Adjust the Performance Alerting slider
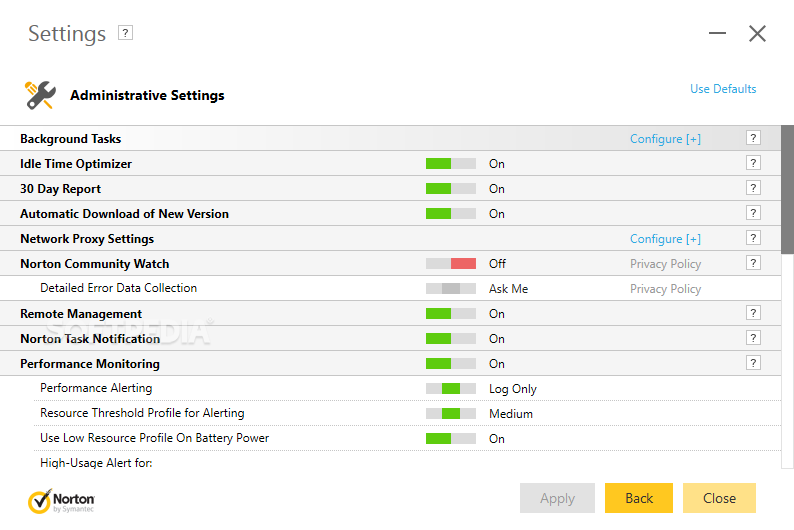The image size is (794, 530). click(x=451, y=389)
